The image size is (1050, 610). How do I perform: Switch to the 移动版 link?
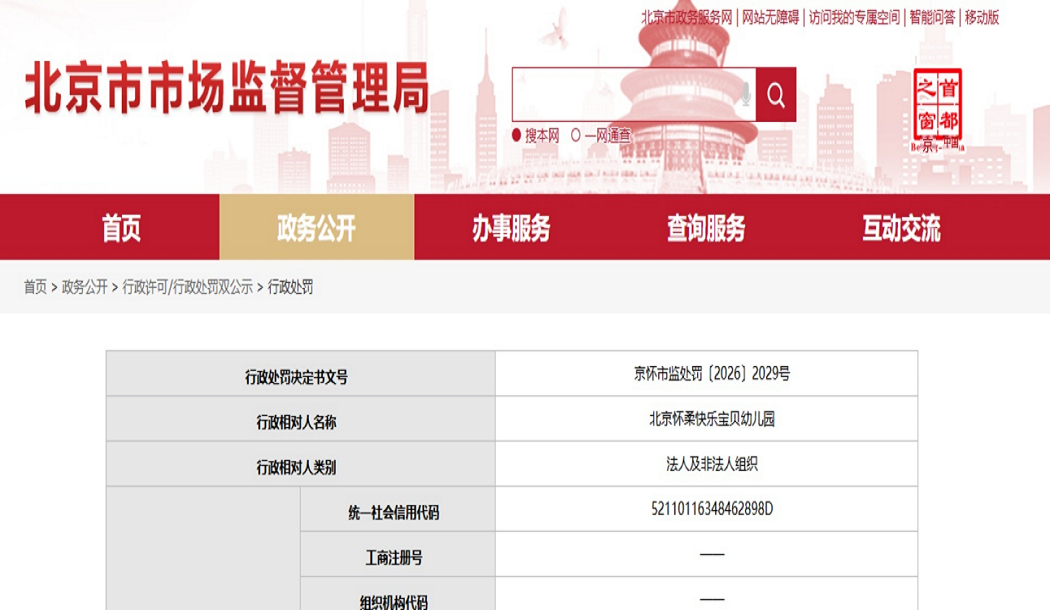click(982, 17)
